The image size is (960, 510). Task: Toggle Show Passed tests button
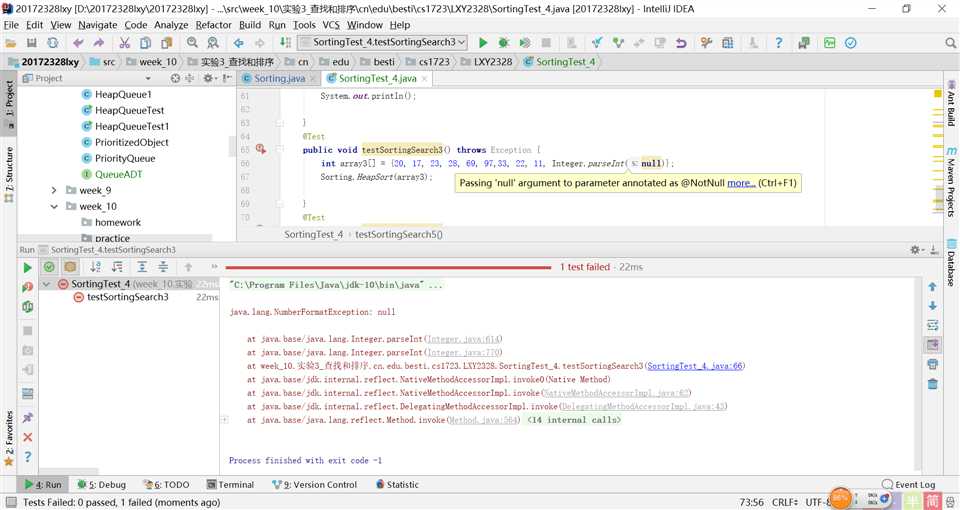(x=49, y=266)
